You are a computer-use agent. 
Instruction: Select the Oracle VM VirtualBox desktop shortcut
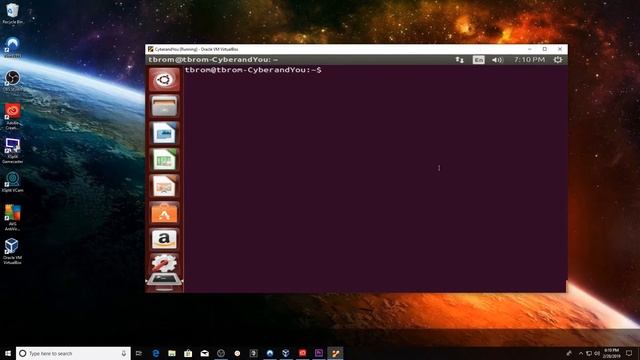coord(13,251)
